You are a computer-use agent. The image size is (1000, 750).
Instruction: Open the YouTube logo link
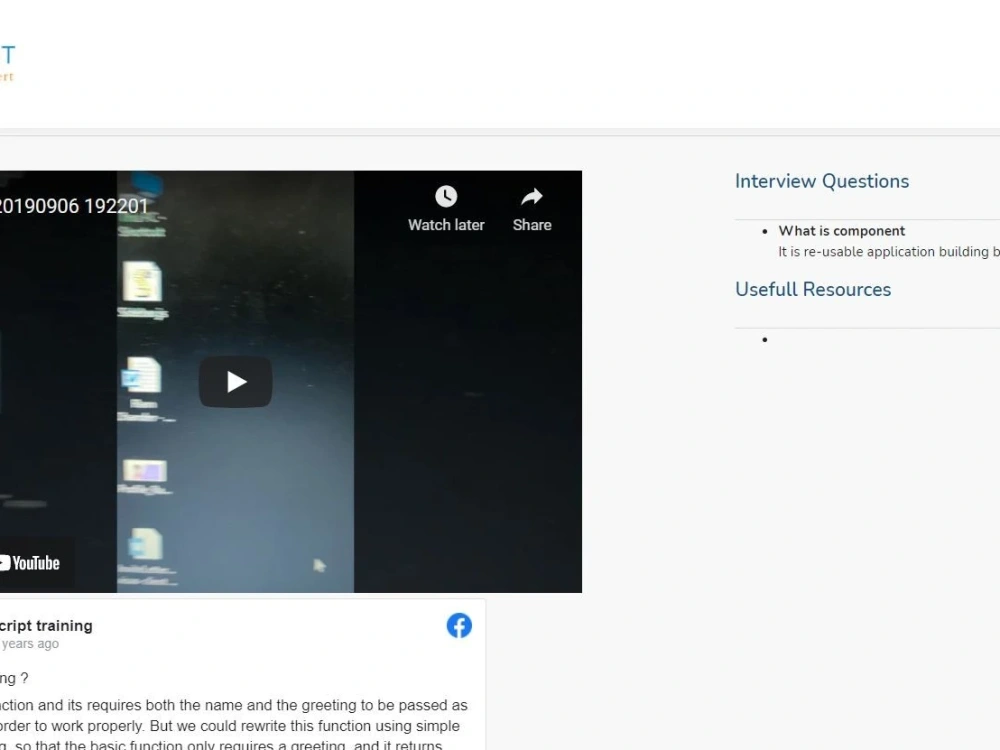pos(29,563)
